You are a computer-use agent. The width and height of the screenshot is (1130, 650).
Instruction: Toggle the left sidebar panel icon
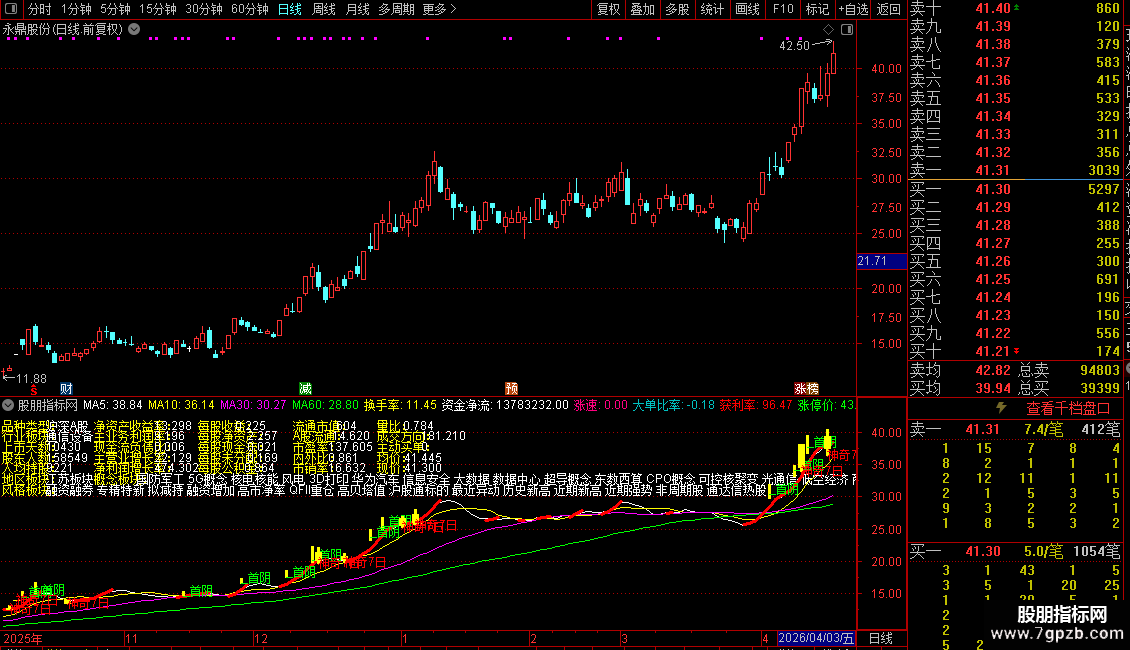[12, 9]
